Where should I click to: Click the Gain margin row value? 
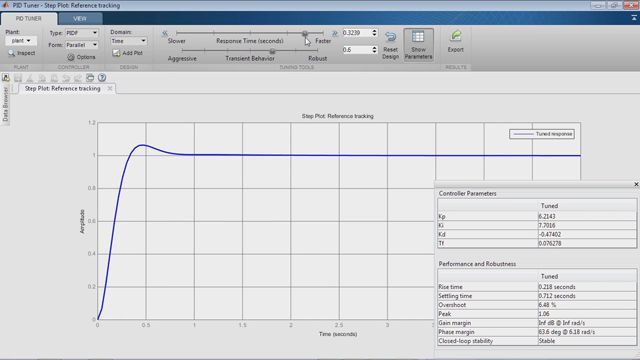click(587, 323)
